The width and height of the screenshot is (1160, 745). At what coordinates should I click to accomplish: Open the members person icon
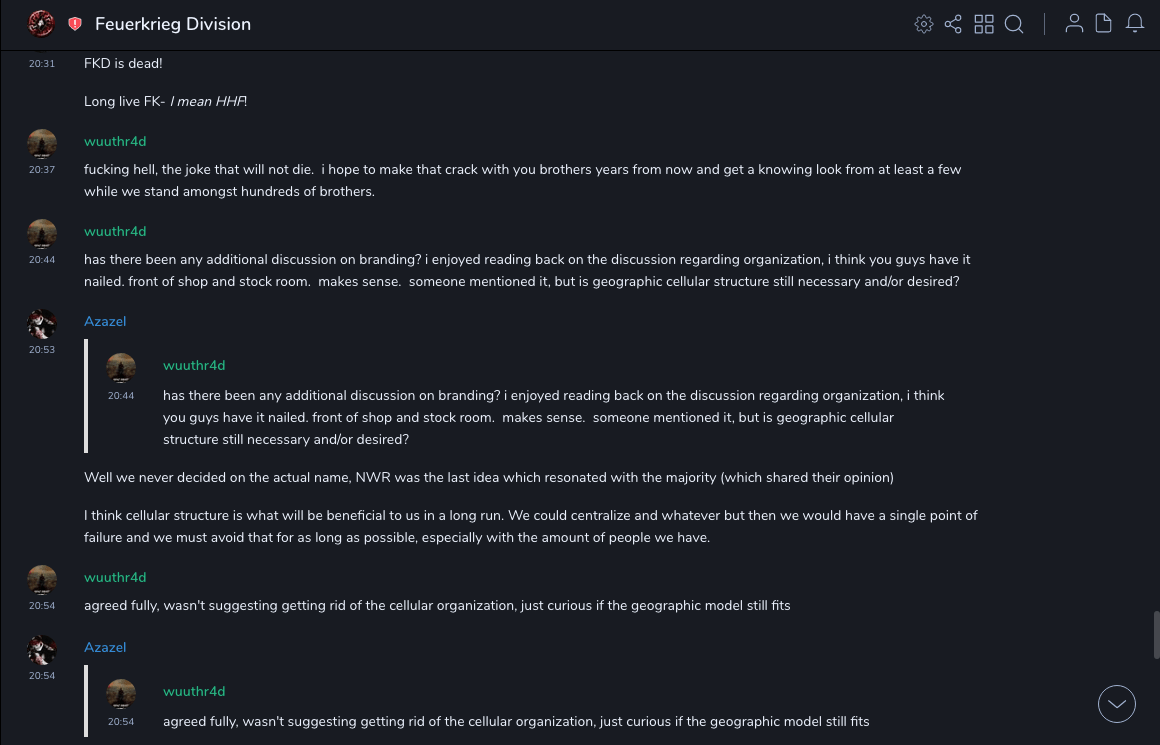(1074, 24)
